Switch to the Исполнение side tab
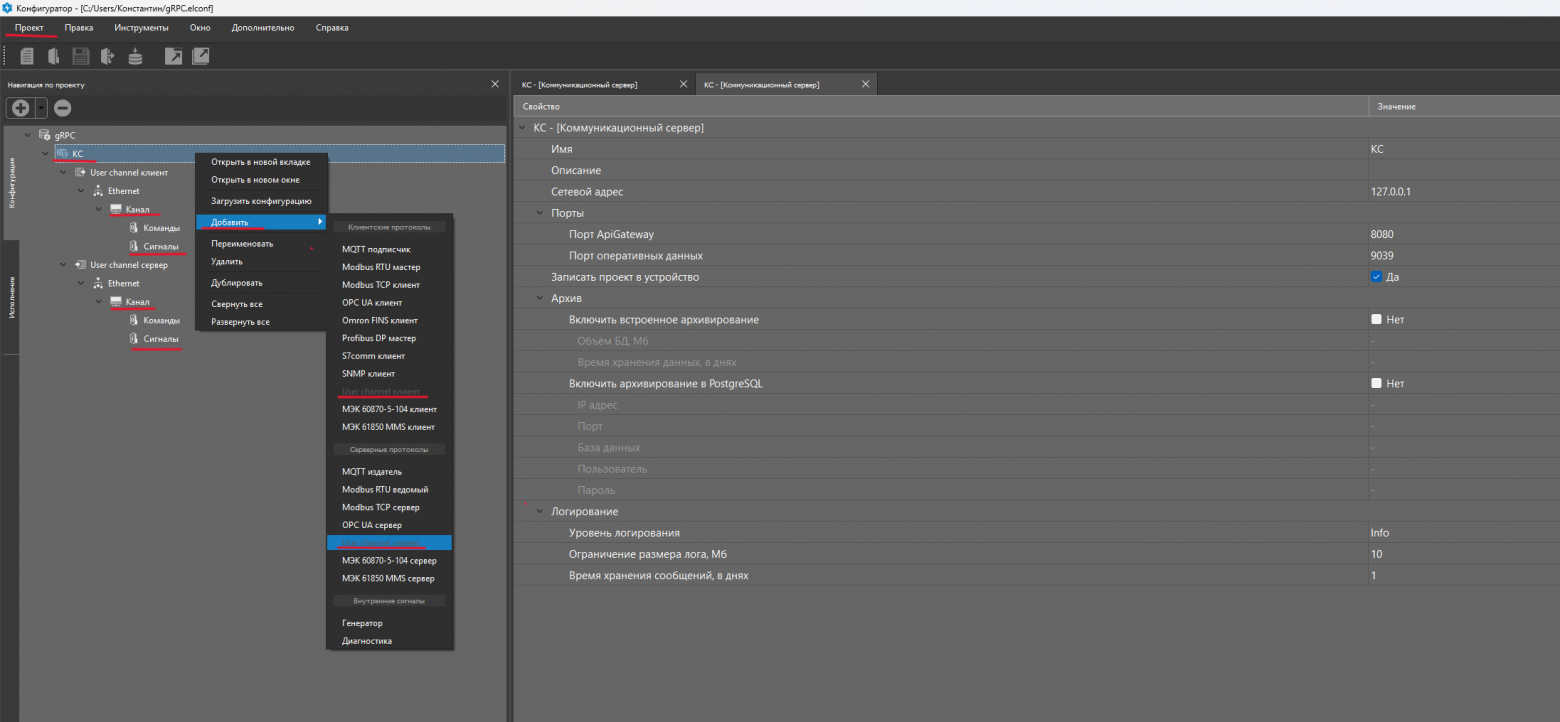This screenshot has height=722, width=1560. [11, 297]
